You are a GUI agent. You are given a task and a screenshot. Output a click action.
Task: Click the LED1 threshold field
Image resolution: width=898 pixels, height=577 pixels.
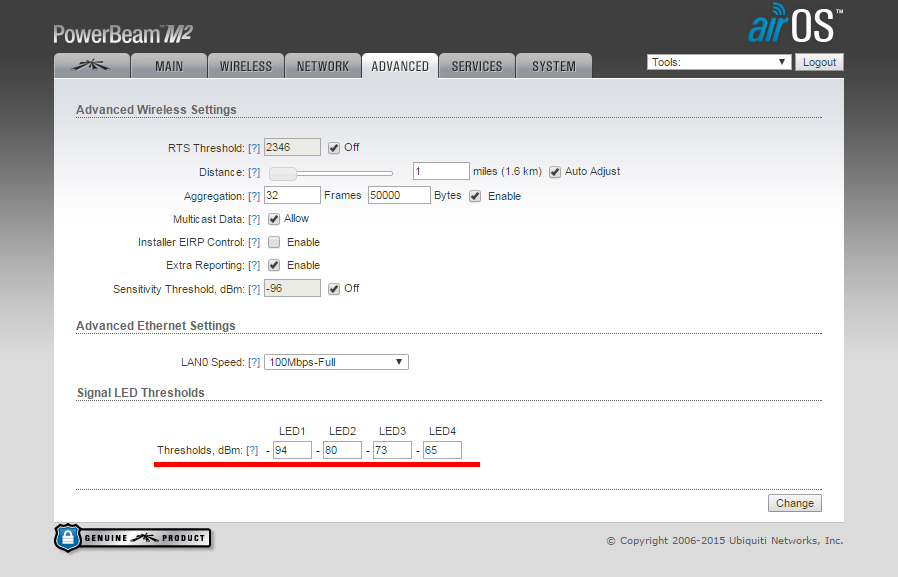(x=292, y=450)
